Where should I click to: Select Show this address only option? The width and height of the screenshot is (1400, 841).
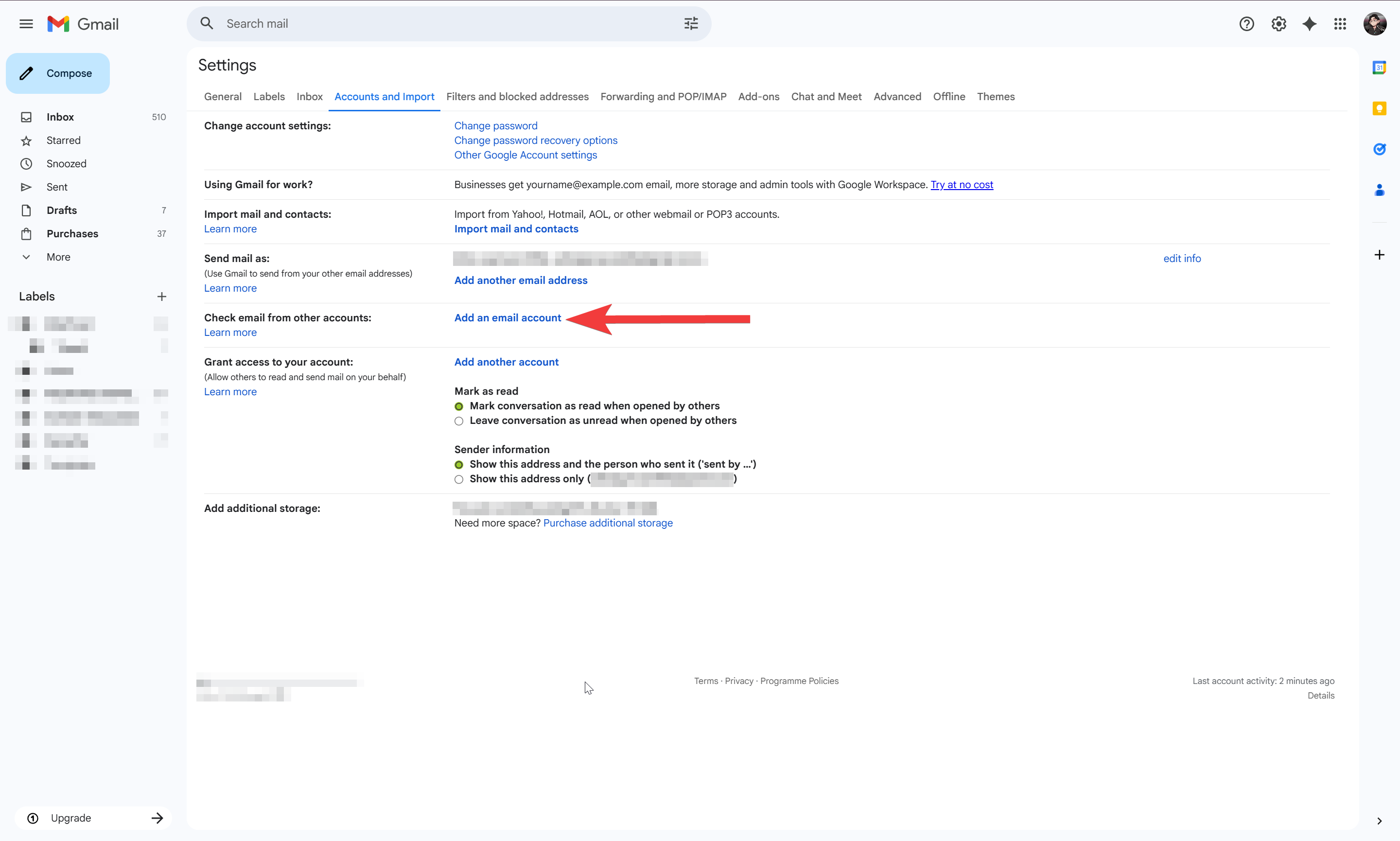click(x=459, y=479)
